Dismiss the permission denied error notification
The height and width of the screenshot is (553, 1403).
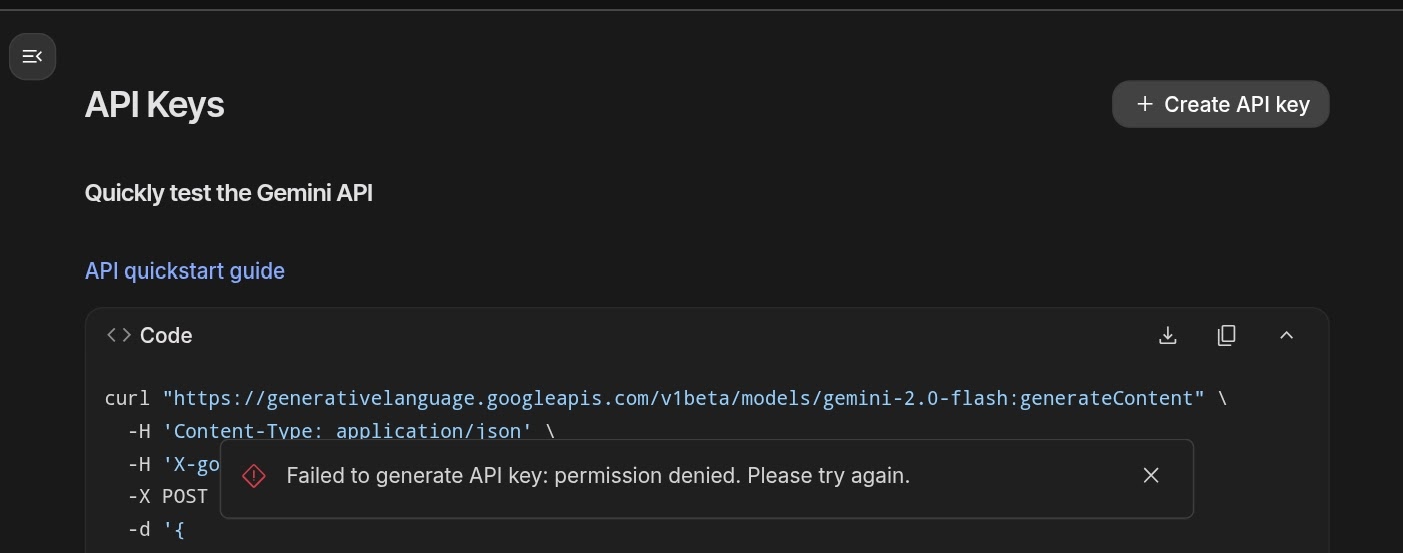coord(1151,475)
